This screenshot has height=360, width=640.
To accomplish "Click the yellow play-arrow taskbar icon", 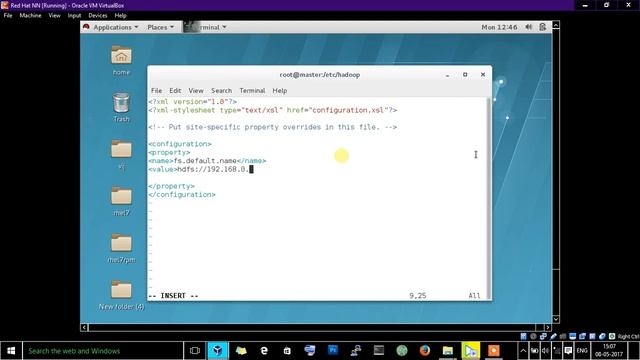I will 471,351.
